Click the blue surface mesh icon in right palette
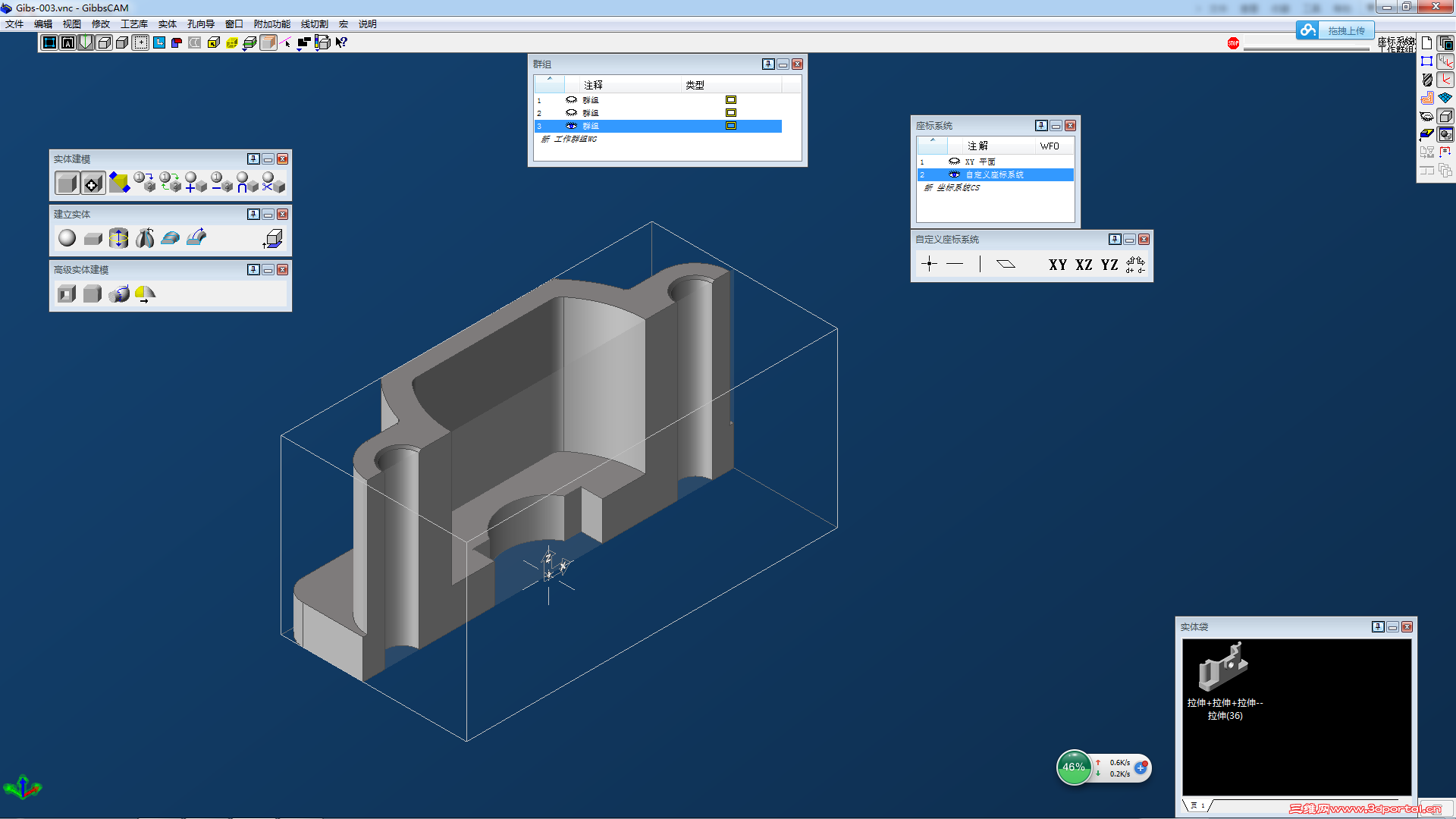The width and height of the screenshot is (1456, 819). pos(1445,98)
